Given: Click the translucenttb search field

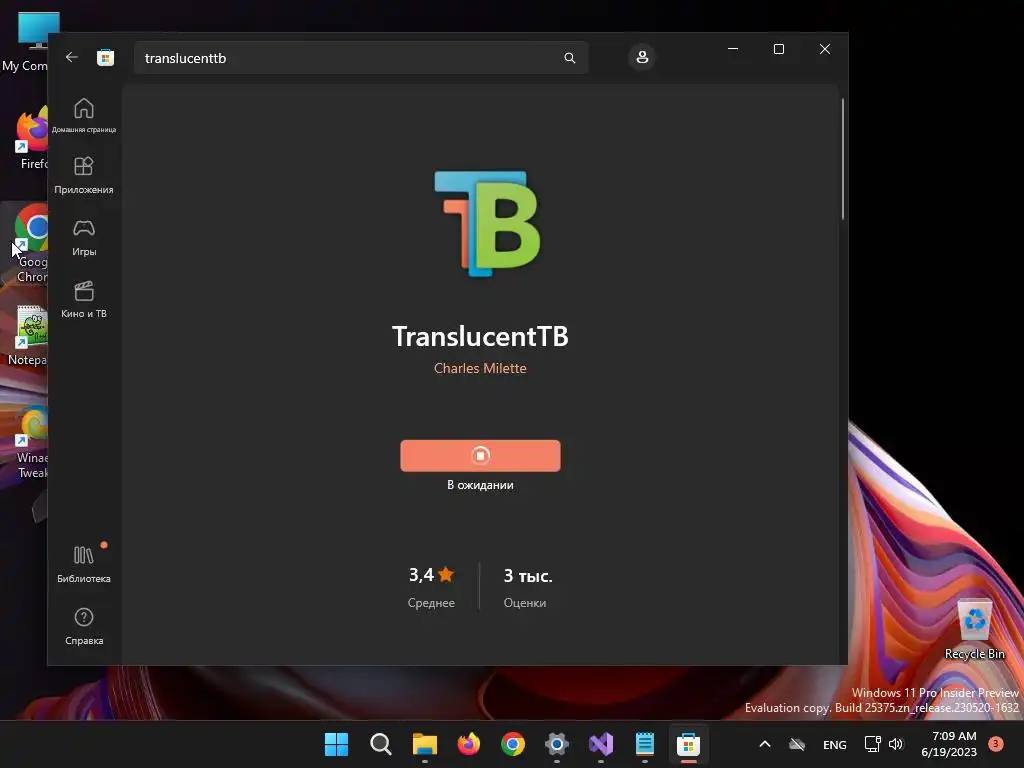Looking at the screenshot, I should (360, 58).
